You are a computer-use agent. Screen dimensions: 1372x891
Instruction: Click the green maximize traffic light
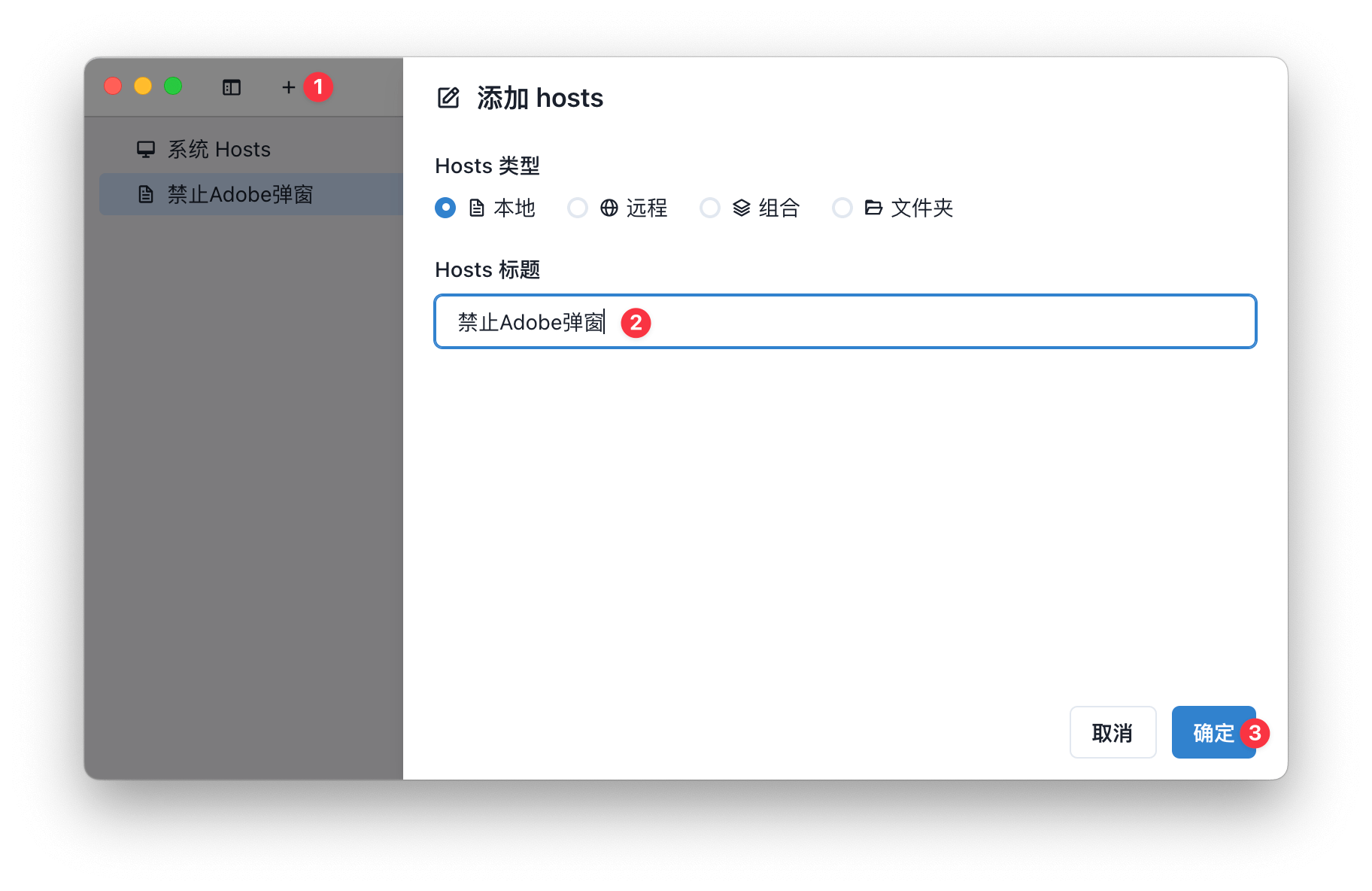pos(173,86)
